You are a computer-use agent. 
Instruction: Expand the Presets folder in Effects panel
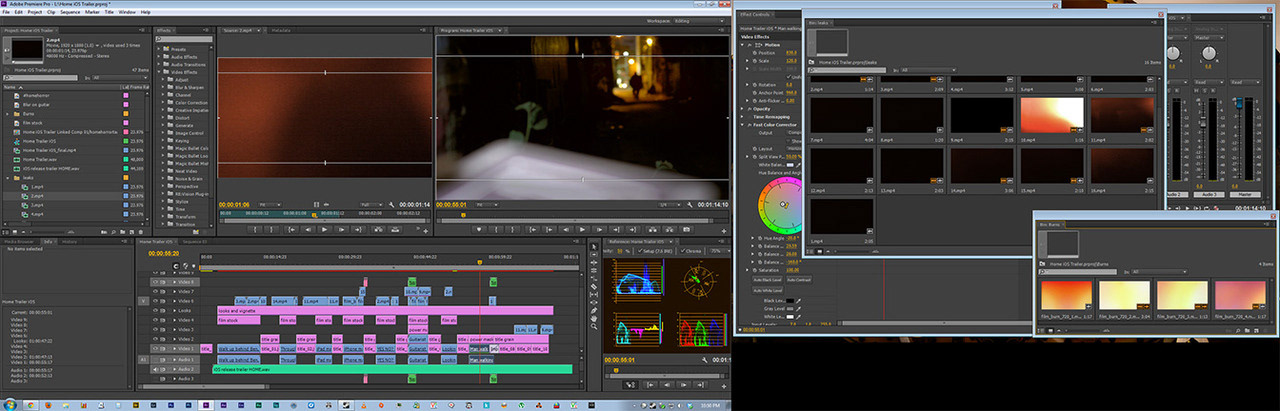coord(159,49)
